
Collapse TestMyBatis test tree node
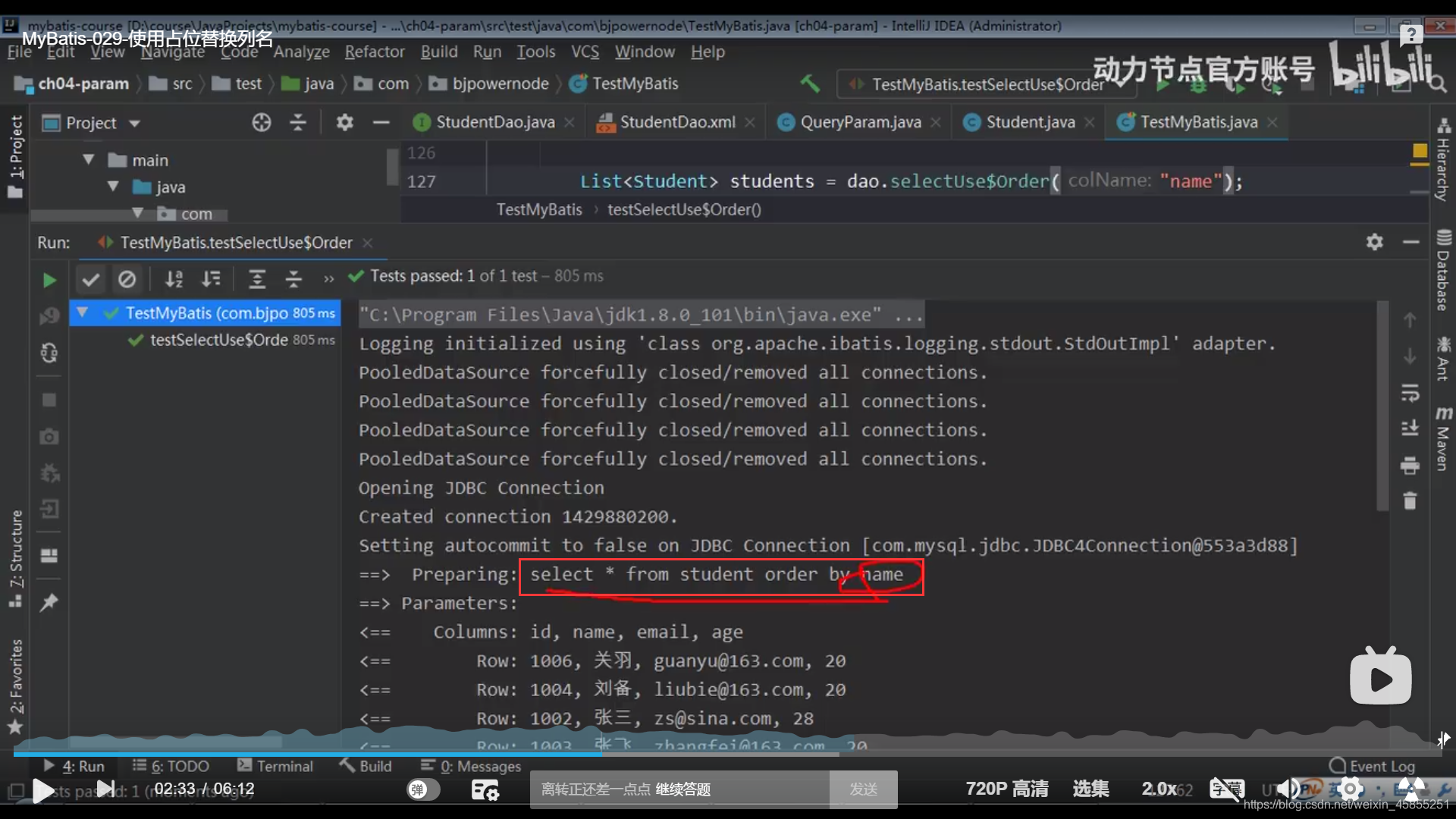click(x=82, y=312)
